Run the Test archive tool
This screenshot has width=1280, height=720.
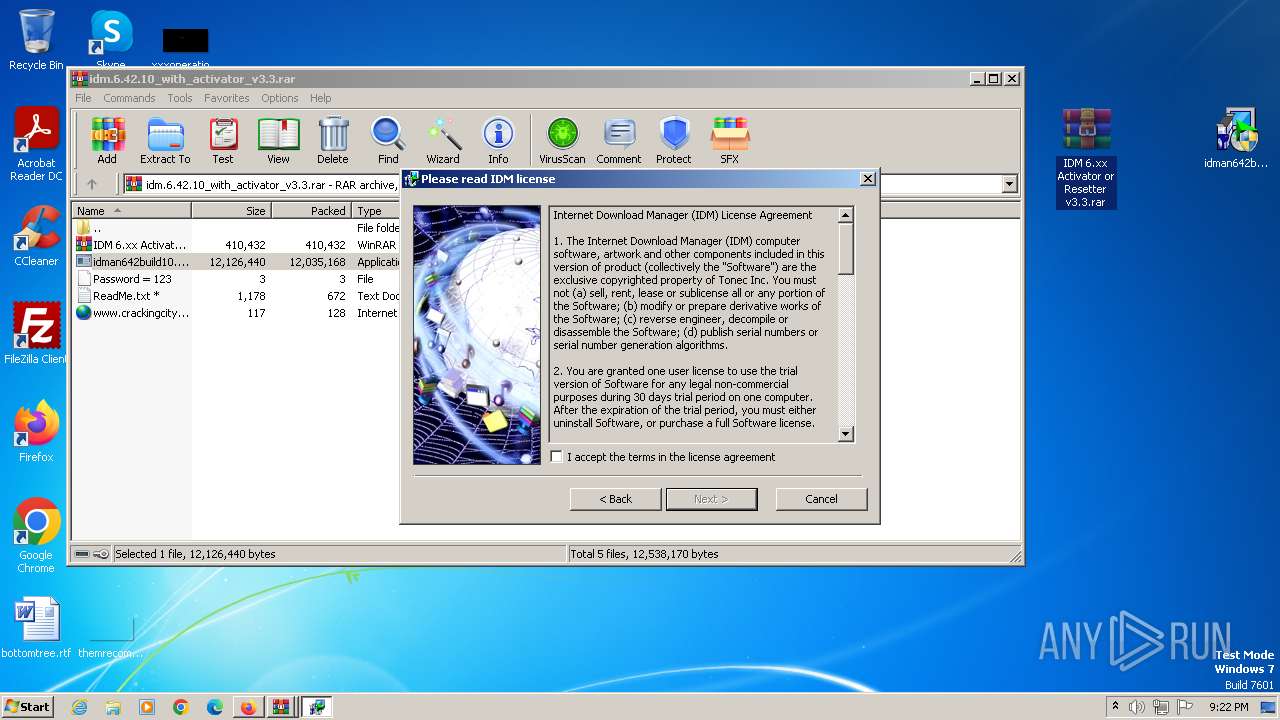tap(223, 140)
